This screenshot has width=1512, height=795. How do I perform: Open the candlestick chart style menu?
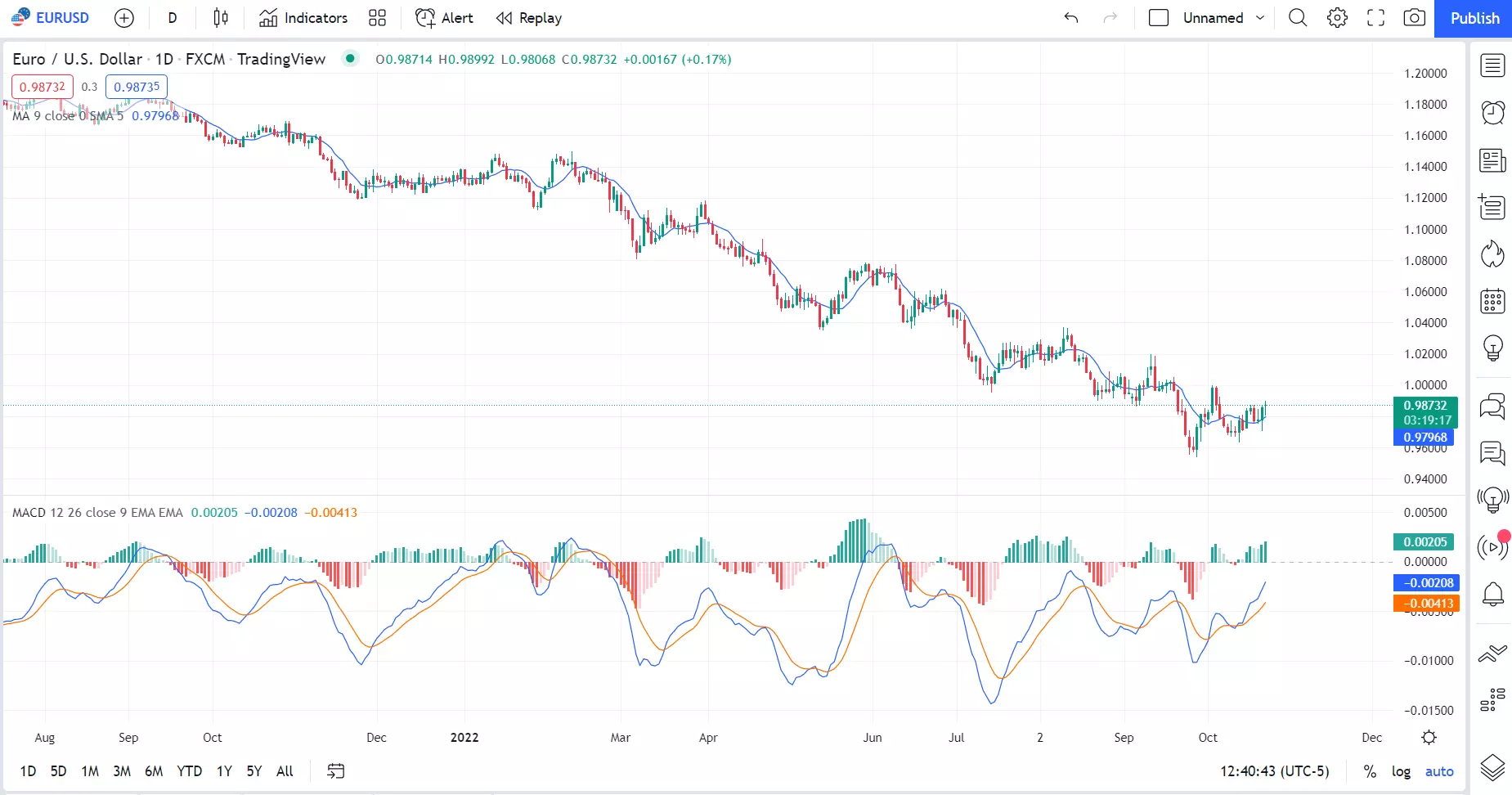coord(221,18)
